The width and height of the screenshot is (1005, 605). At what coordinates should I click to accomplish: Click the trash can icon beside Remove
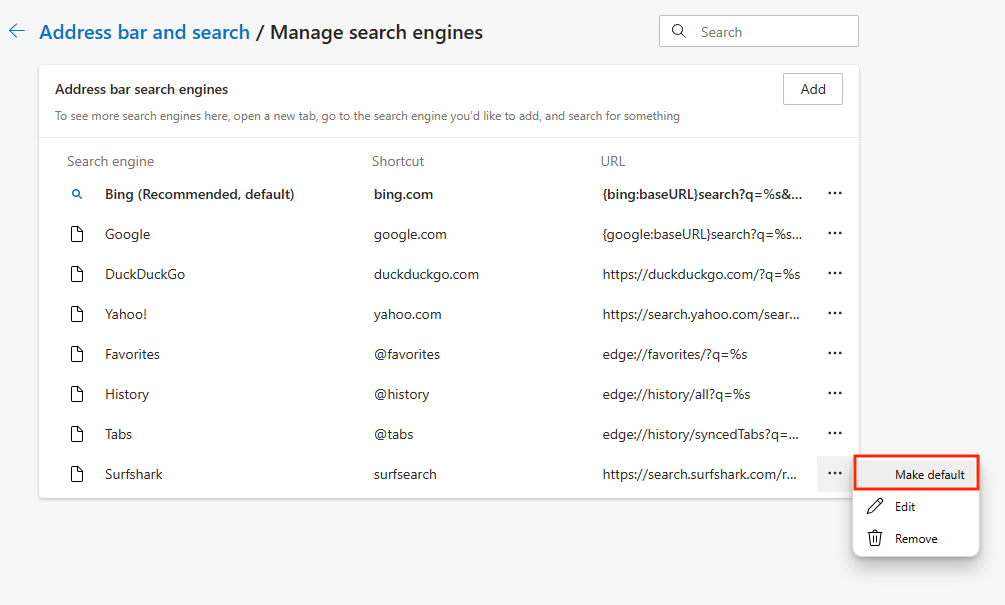pos(875,538)
